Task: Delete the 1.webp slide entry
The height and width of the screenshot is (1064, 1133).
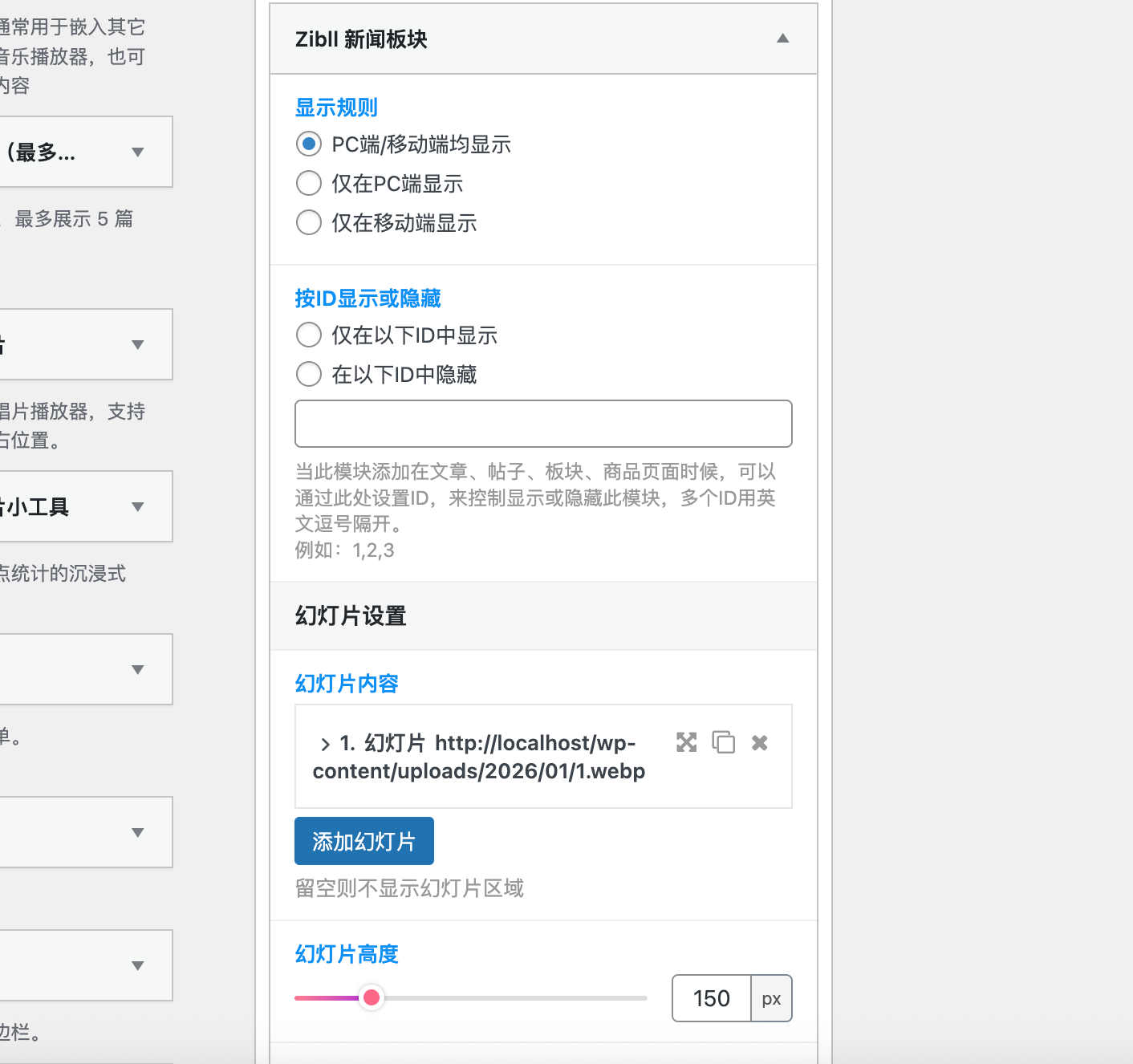Action: (759, 742)
